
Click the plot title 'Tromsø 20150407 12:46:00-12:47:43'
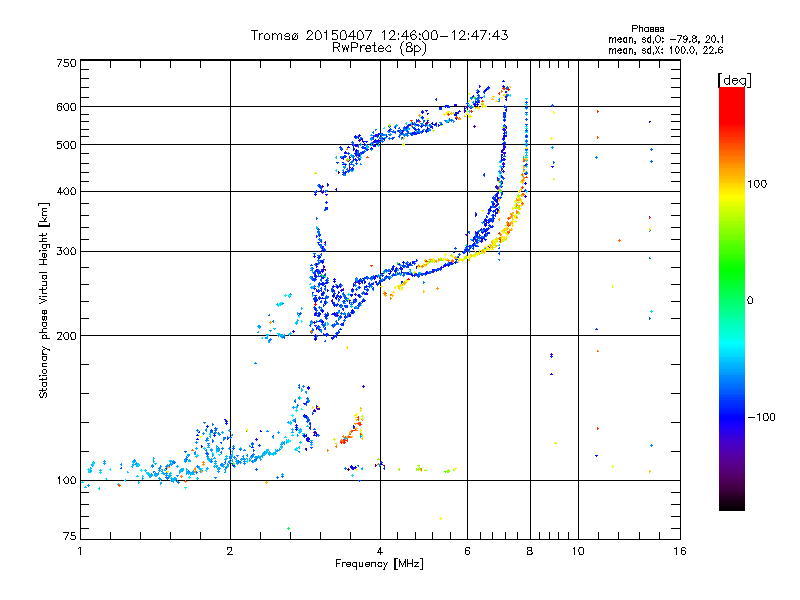tap(379, 35)
